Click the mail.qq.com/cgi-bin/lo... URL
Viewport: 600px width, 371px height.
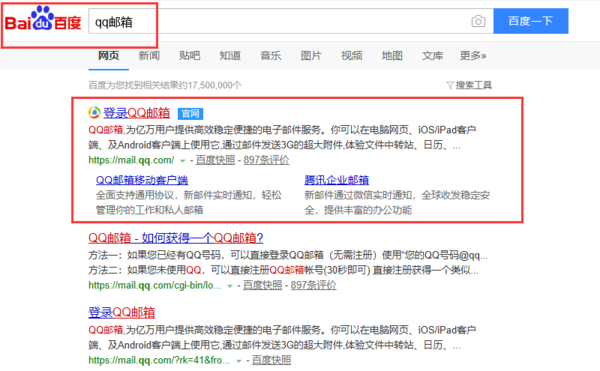pos(155,285)
